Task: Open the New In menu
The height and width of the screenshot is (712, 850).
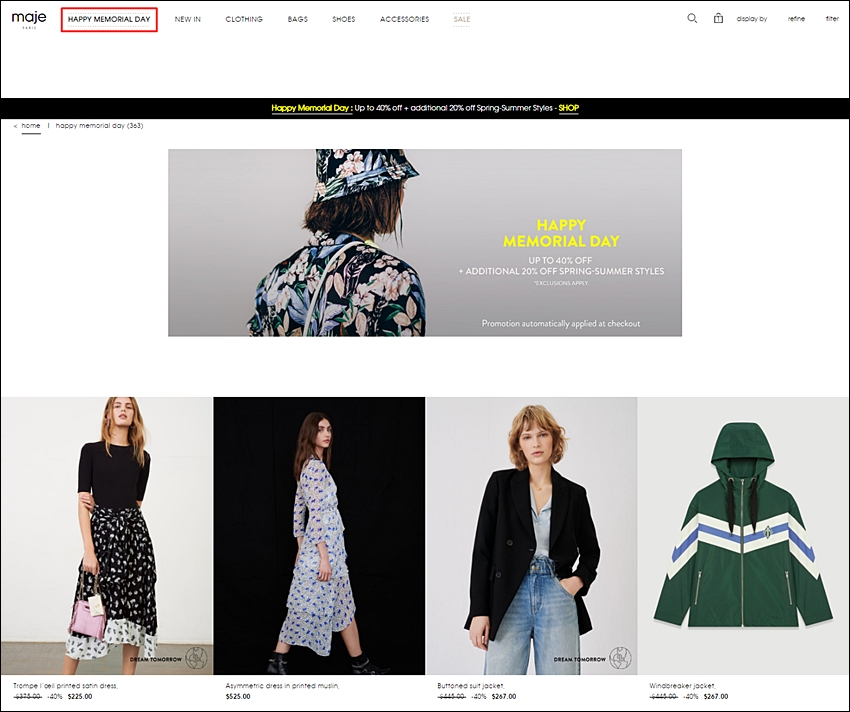Action: point(188,20)
